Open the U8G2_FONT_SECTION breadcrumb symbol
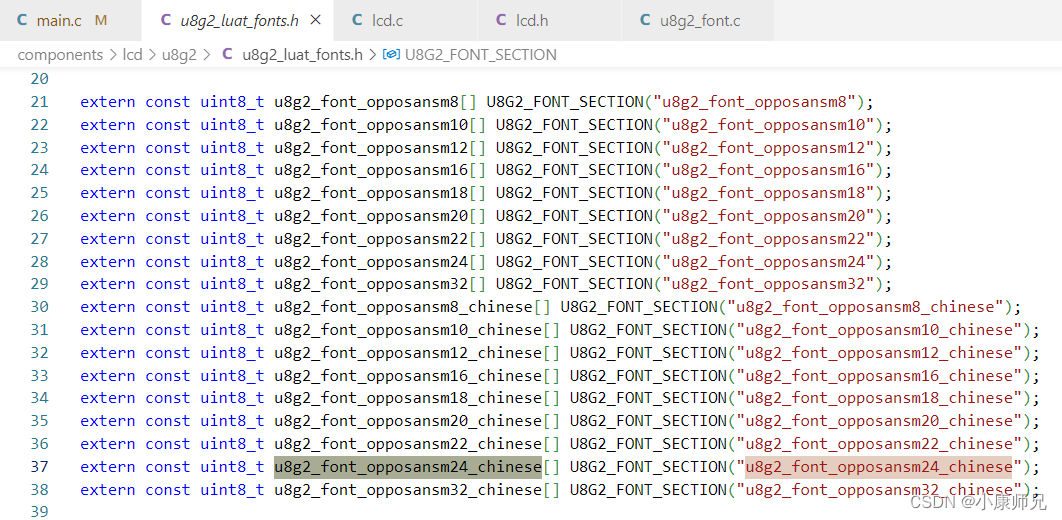1062x520 pixels. click(481, 55)
